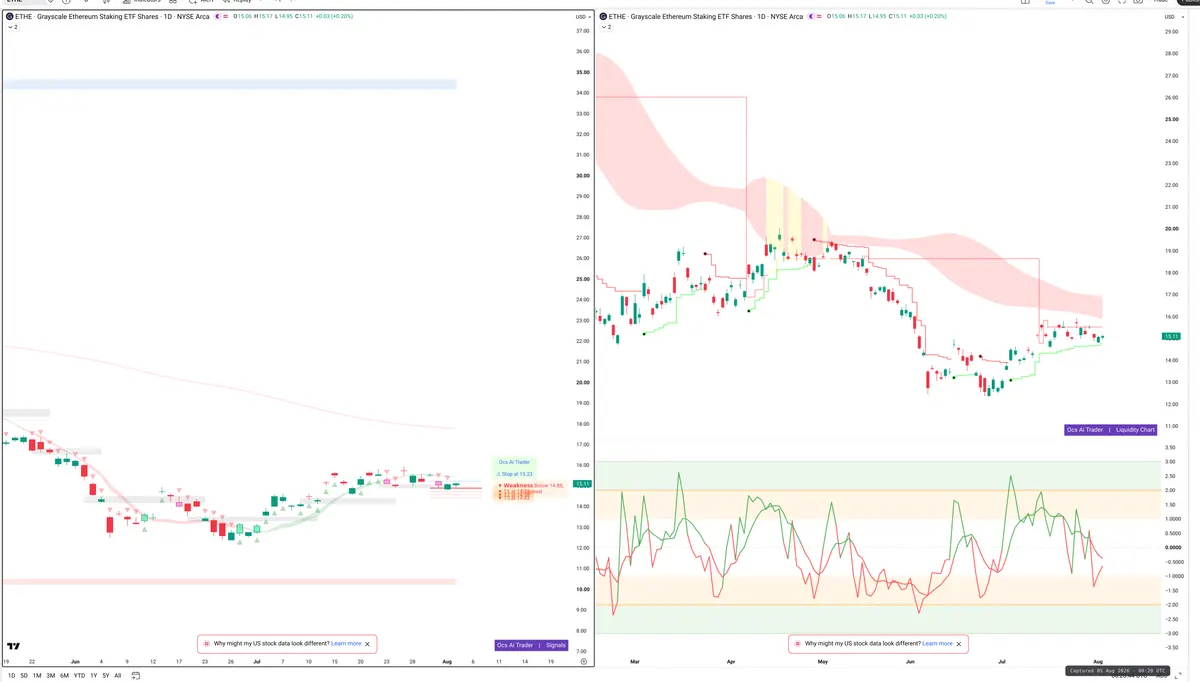Select the YTD time range button
The image size is (1200, 682).
click(x=79, y=676)
